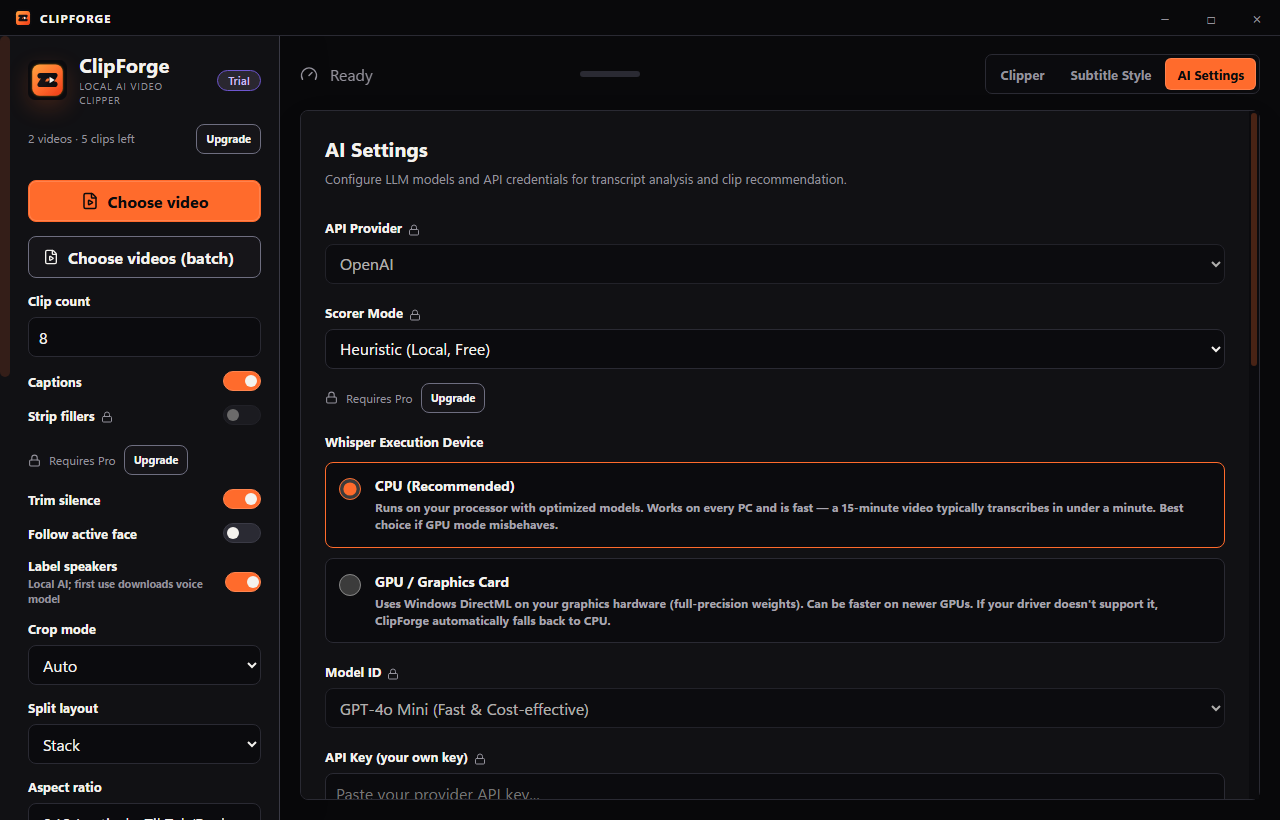Click the "Aspect ratio" label

[65, 787]
